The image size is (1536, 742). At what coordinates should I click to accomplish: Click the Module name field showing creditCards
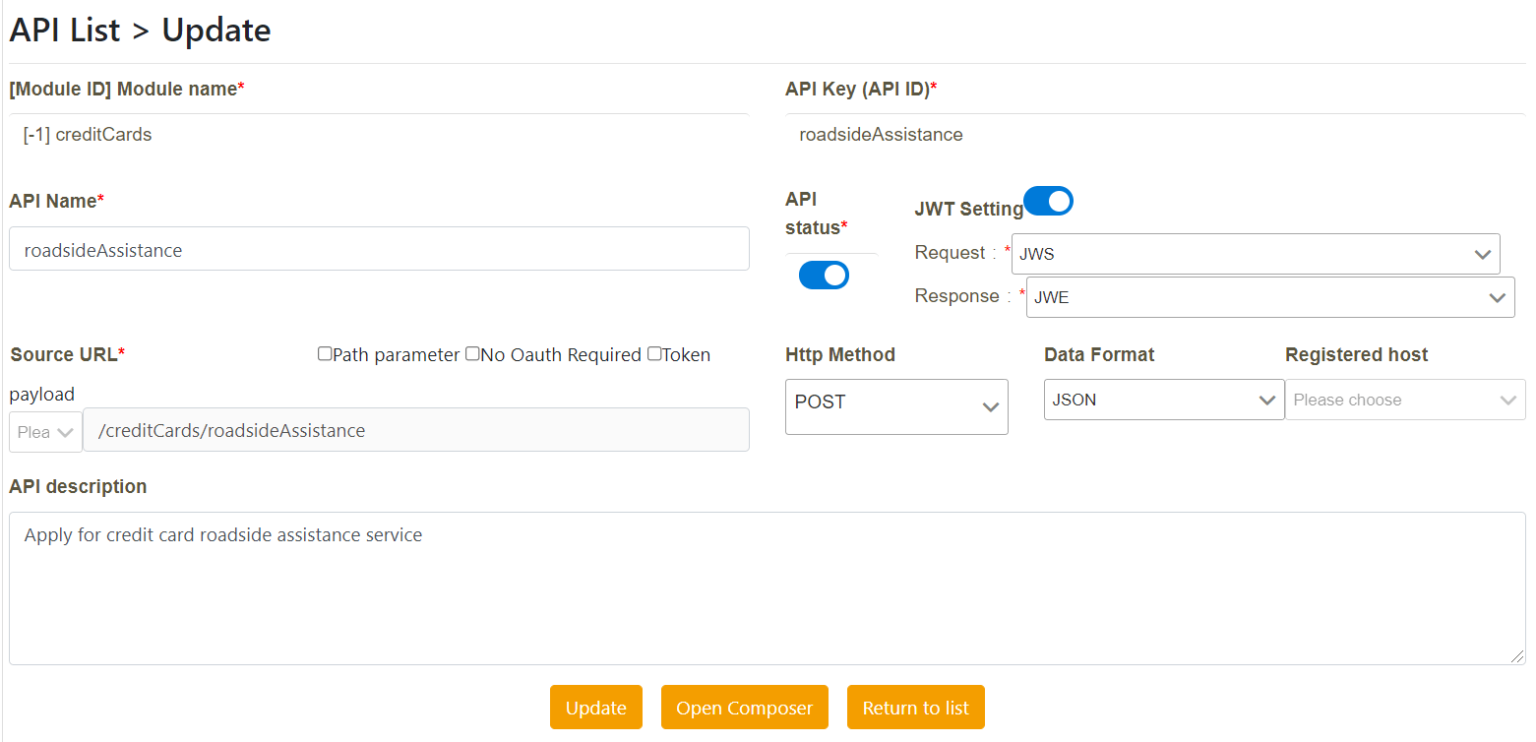tap(380, 134)
